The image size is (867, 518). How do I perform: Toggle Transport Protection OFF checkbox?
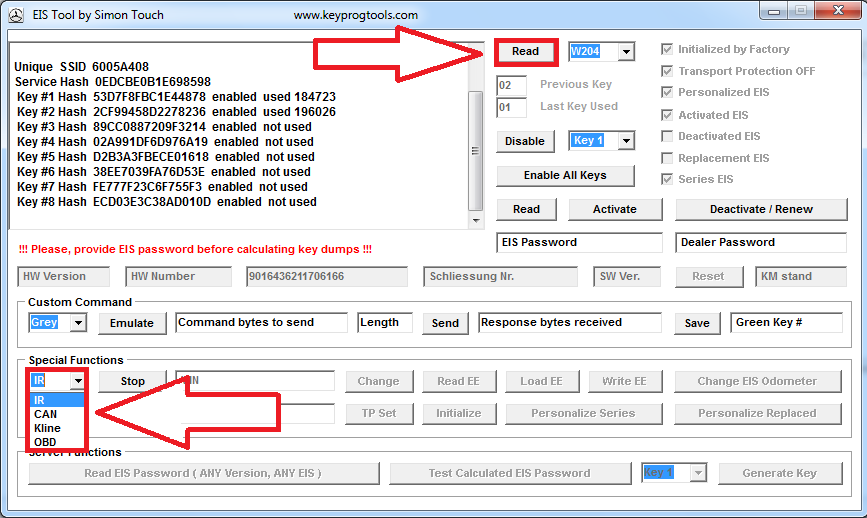667,71
